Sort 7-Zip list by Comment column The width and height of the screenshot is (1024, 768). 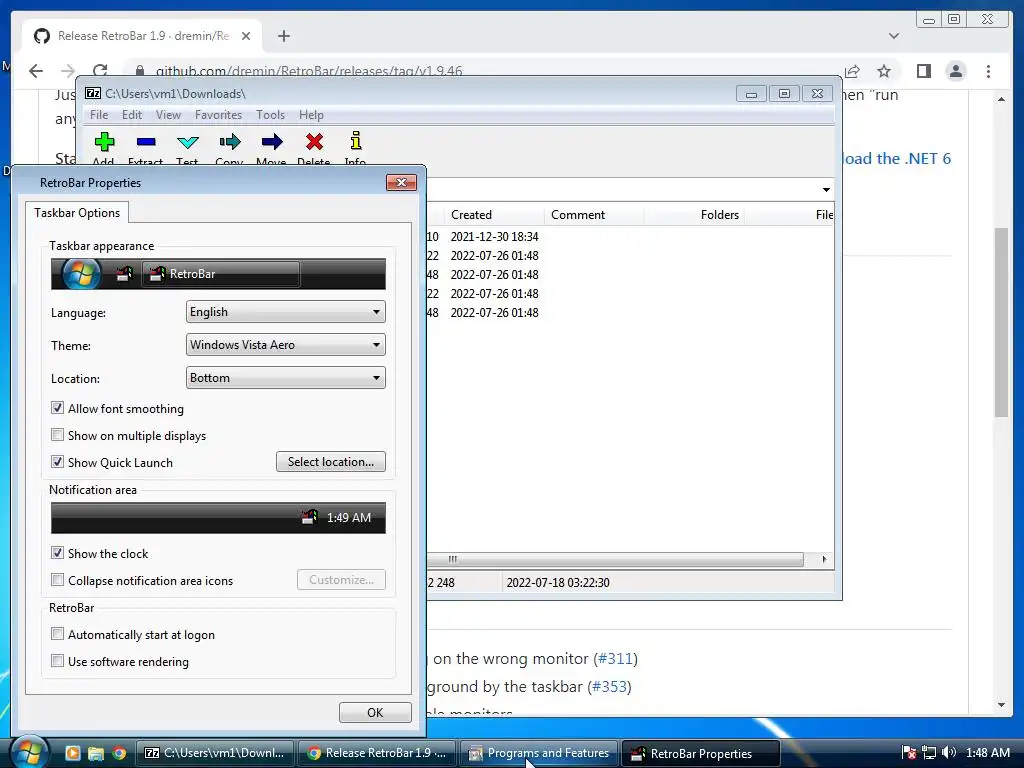tap(594, 215)
